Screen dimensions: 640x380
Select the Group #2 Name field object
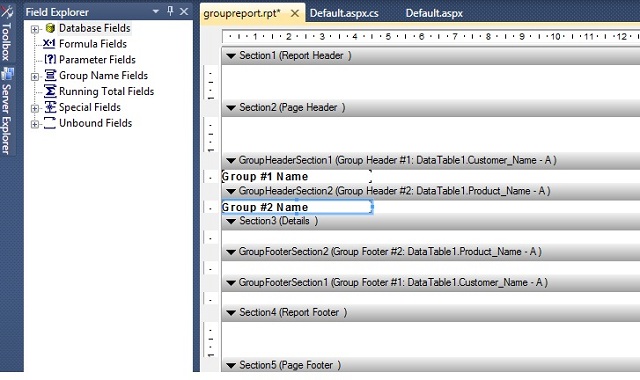click(297, 207)
